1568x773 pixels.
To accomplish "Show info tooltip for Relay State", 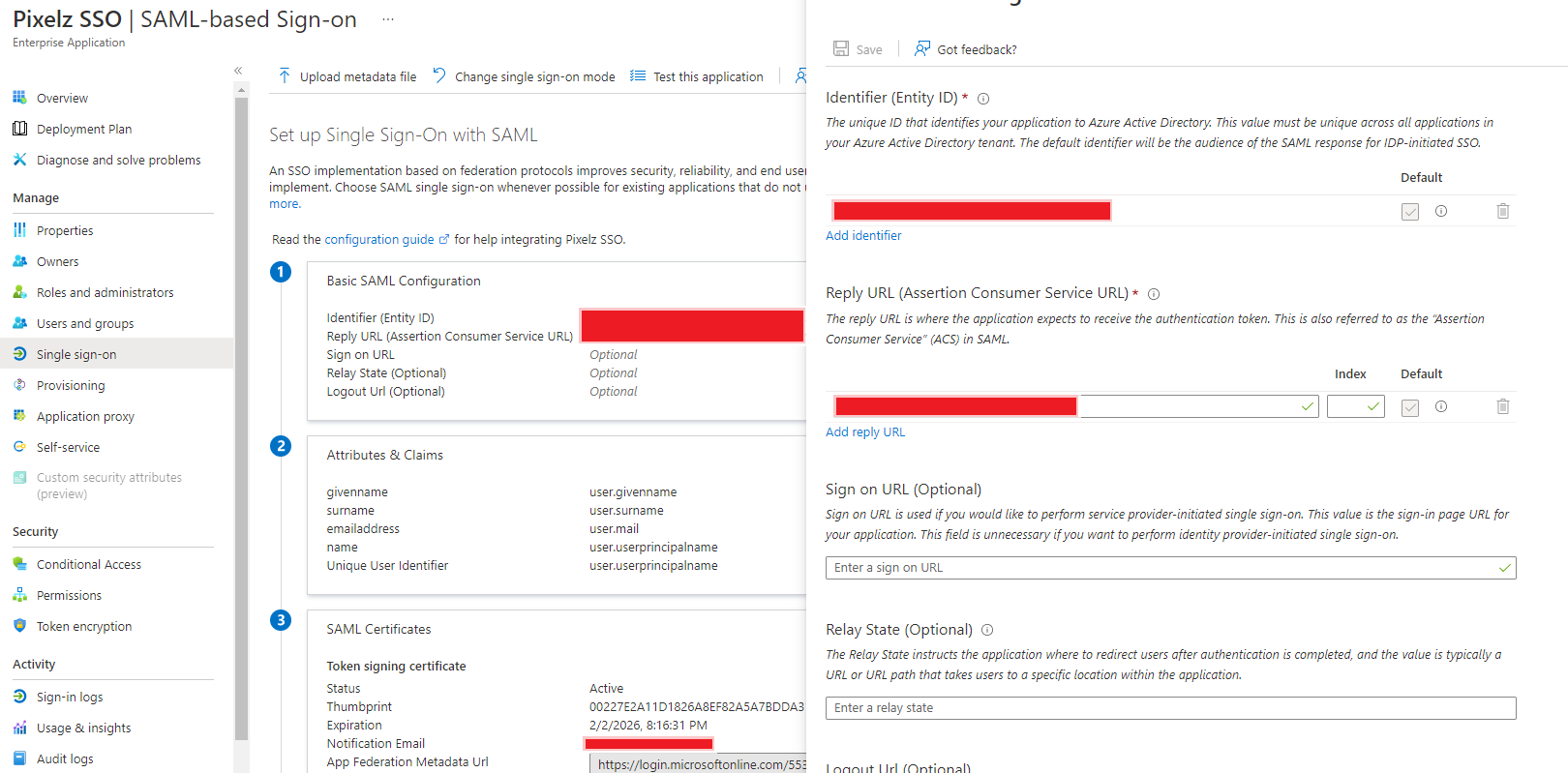I will tap(987, 630).
